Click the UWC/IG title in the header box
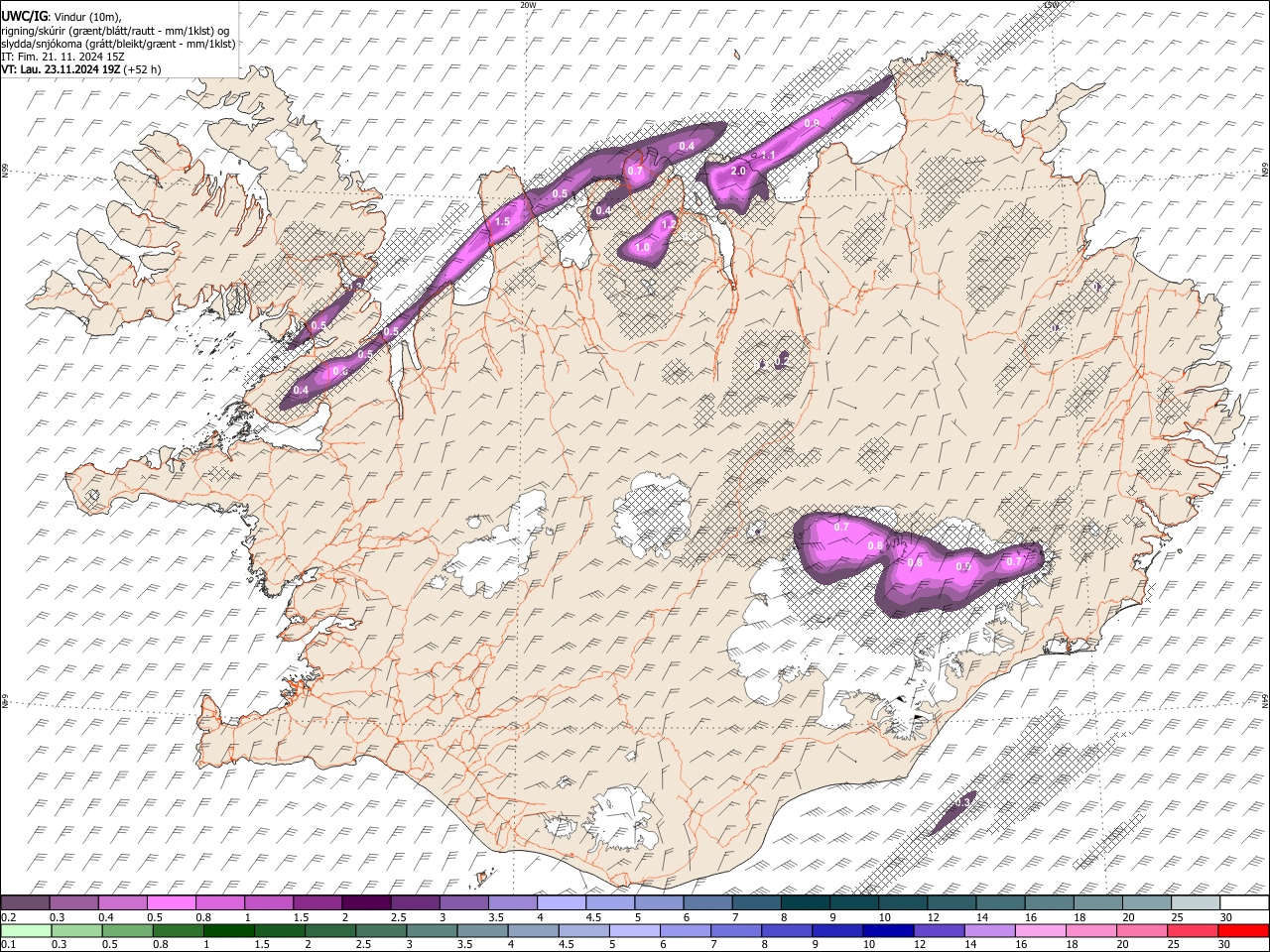Viewport: 1270px width, 952px height. coord(24,16)
